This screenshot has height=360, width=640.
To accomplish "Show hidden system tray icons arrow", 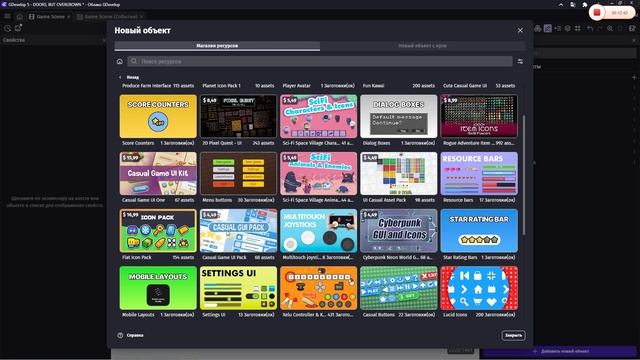I will click(561, 4).
